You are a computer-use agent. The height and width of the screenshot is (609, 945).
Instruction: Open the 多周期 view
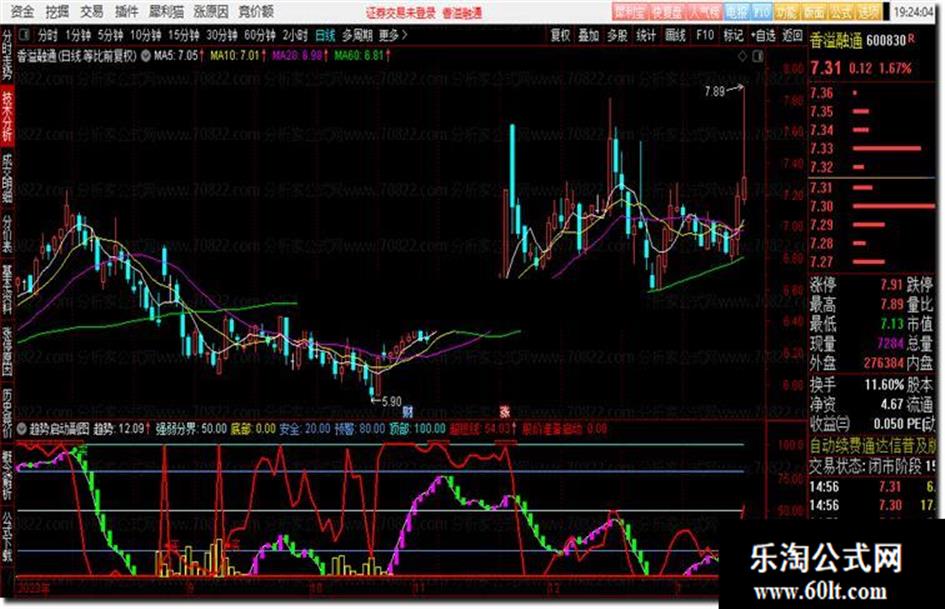tap(357, 36)
